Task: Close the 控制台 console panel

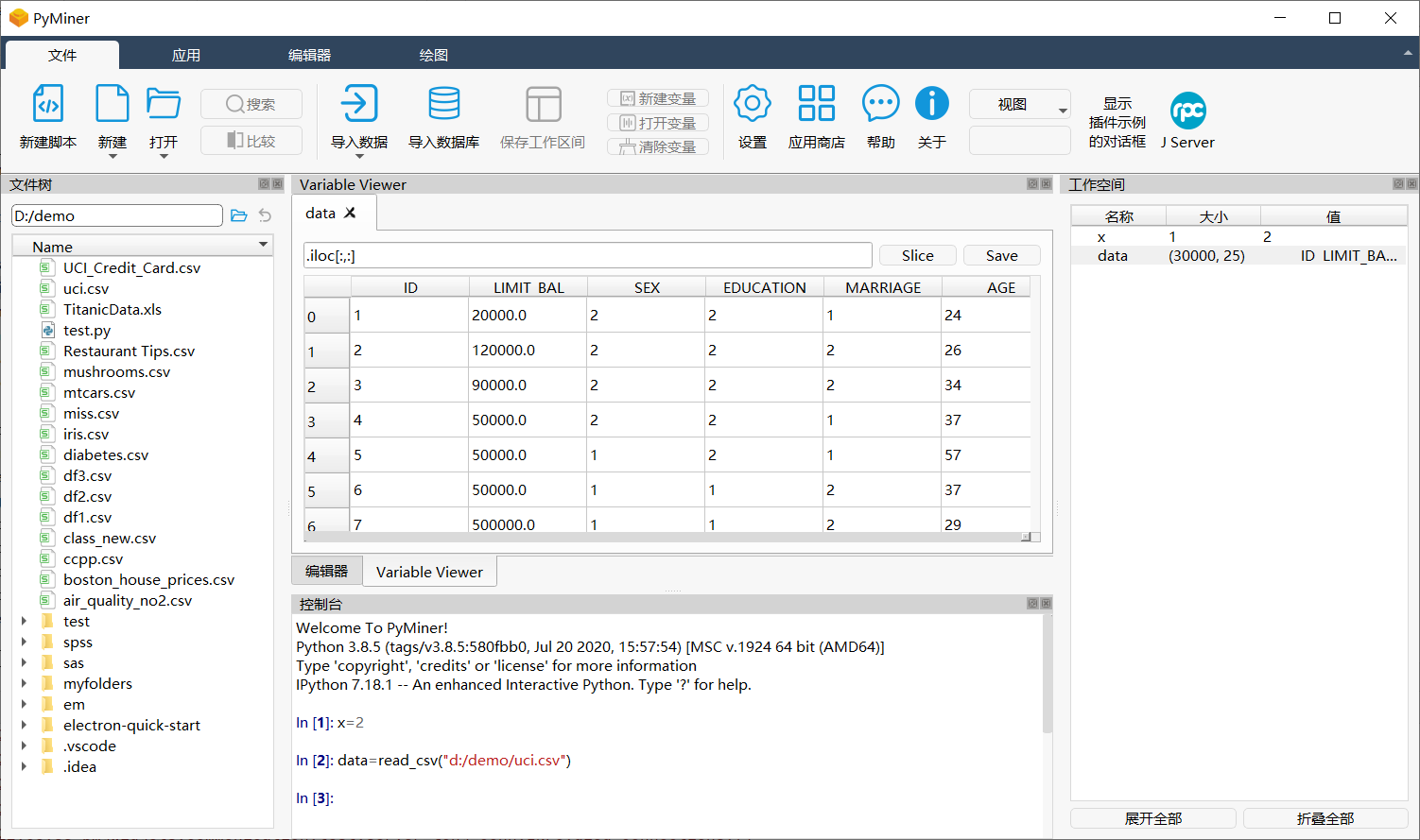Action: click(x=1046, y=603)
